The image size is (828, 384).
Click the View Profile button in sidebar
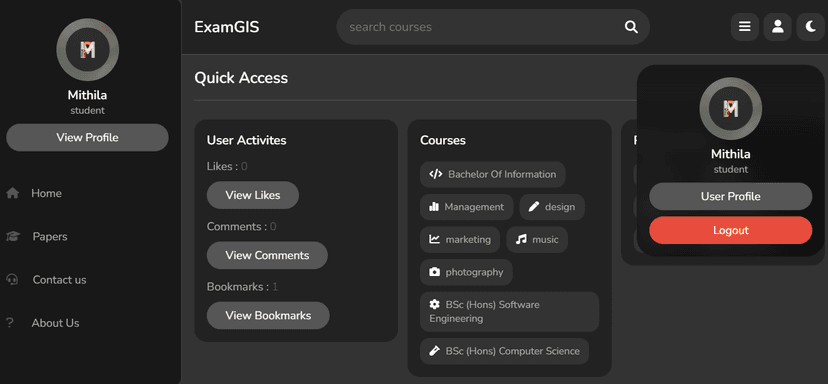87,137
